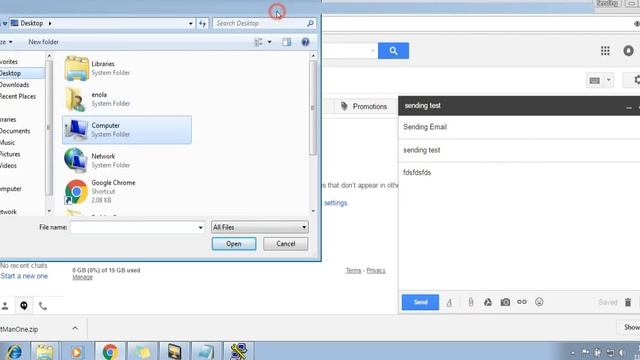Open formatting options in compose window
Image resolution: width=640 pixels, height=360 pixels.
449,302
